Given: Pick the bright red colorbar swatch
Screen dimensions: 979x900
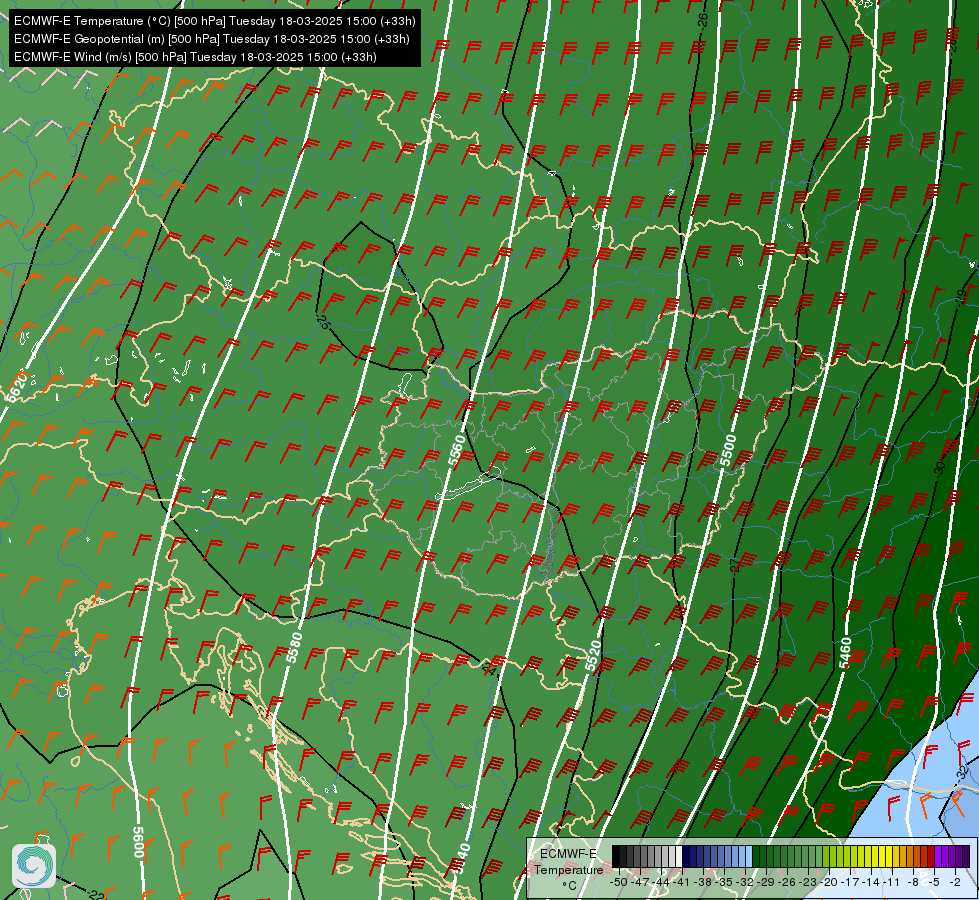Looking at the screenshot, I should [931, 857].
